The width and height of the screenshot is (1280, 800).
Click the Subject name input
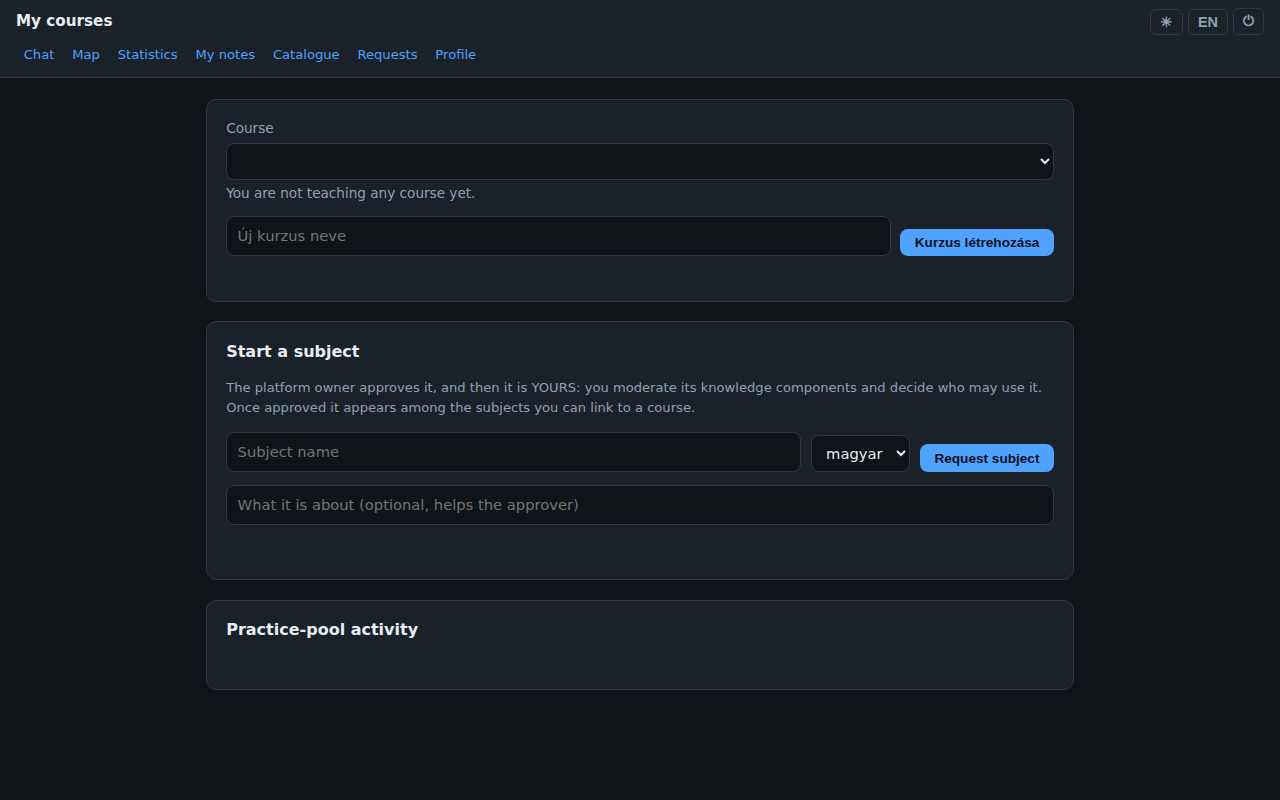pos(513,452)
